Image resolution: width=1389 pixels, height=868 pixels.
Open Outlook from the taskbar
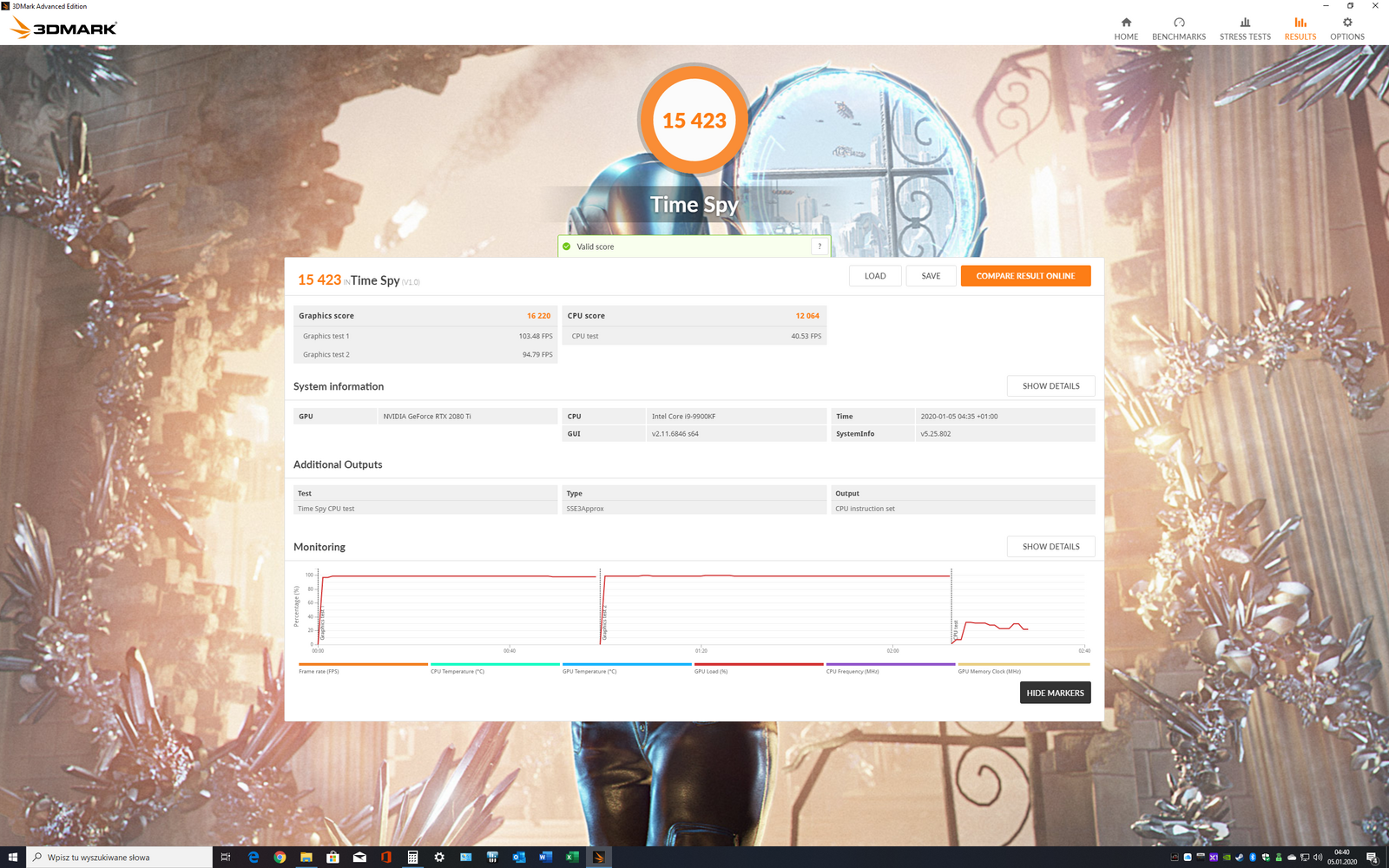[x=519, y=857]
